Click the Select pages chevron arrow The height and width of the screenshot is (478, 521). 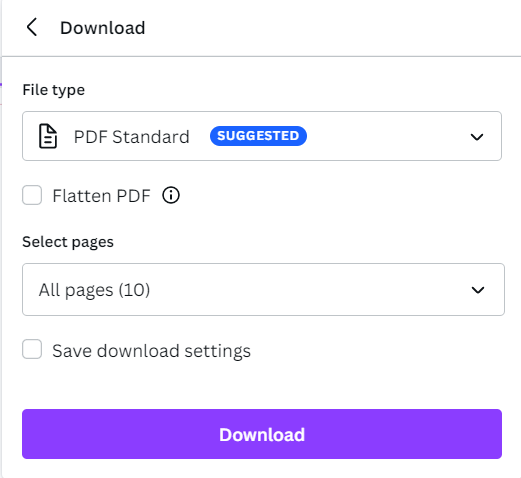tap(478, 290)
